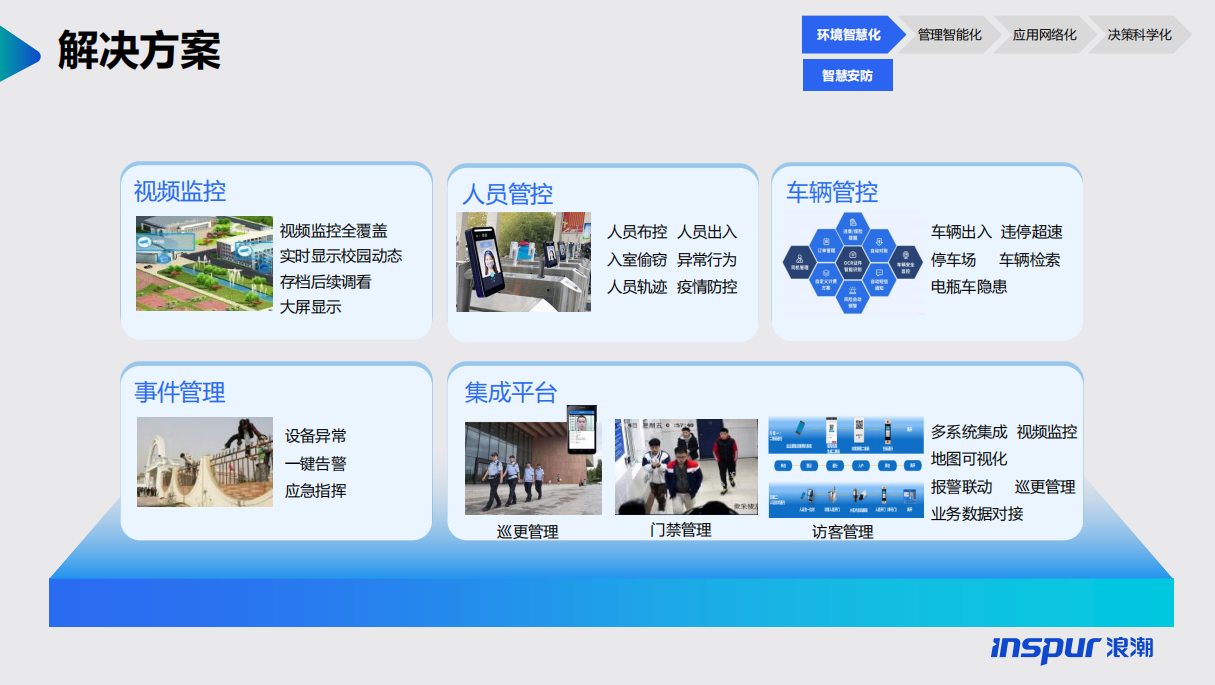Click the 人员管控 card heading
This screenshot has width=1215, height=685.
click(x=507, y=193)
